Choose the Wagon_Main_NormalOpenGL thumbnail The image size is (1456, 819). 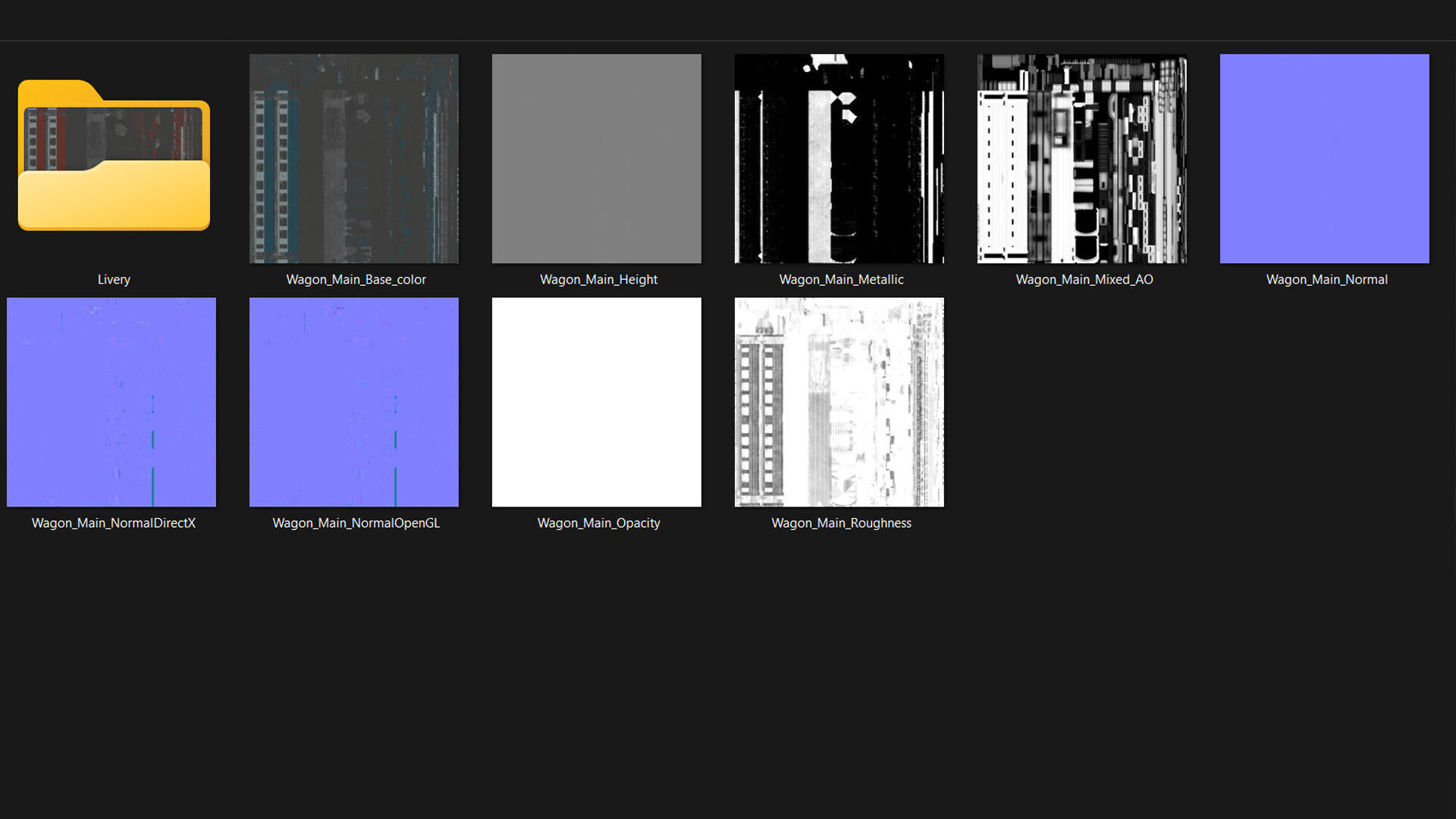click(x=354, y=402)
